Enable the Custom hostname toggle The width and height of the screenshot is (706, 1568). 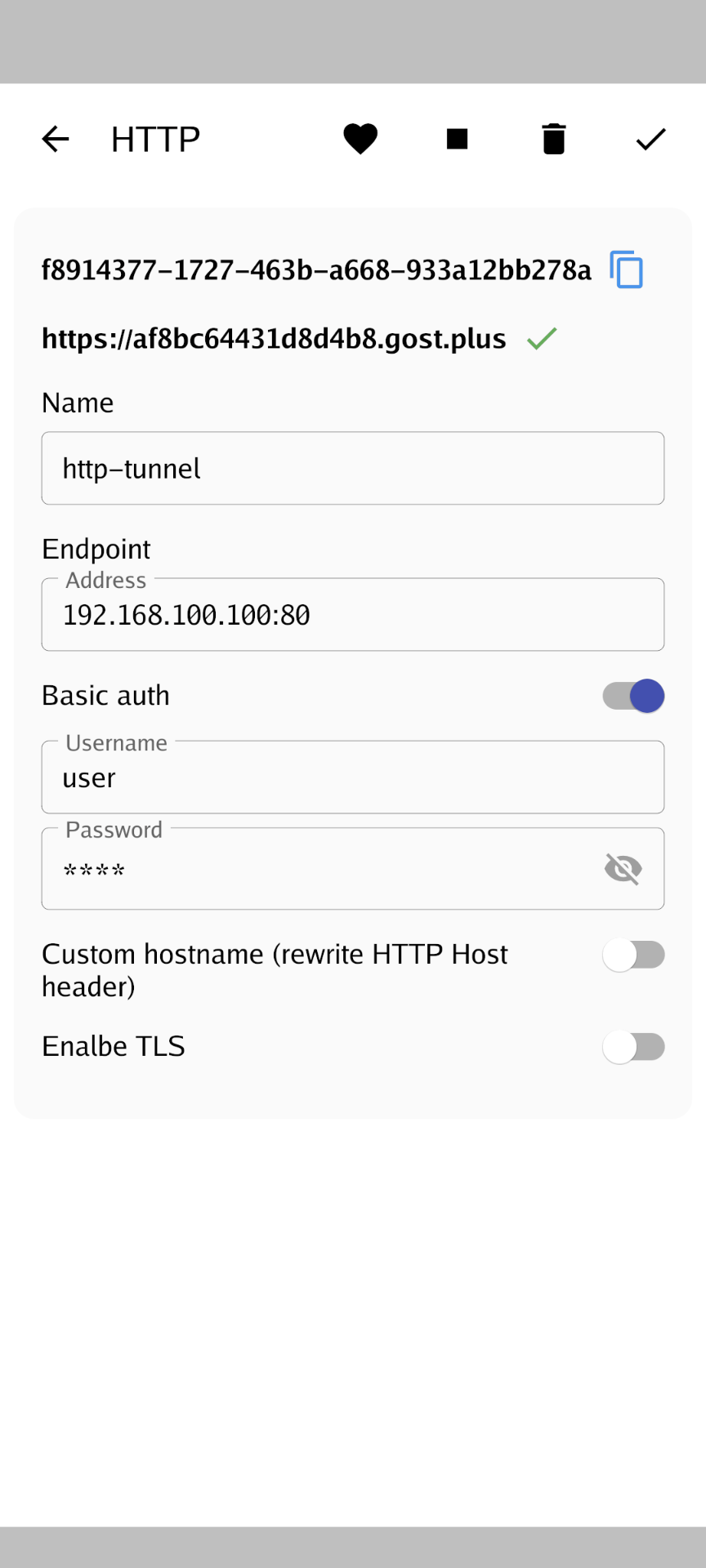[x=633, y=955]
